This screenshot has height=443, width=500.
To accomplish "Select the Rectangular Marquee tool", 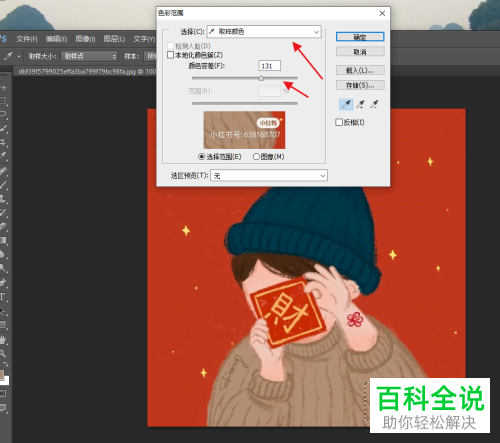I will (3, 100).
